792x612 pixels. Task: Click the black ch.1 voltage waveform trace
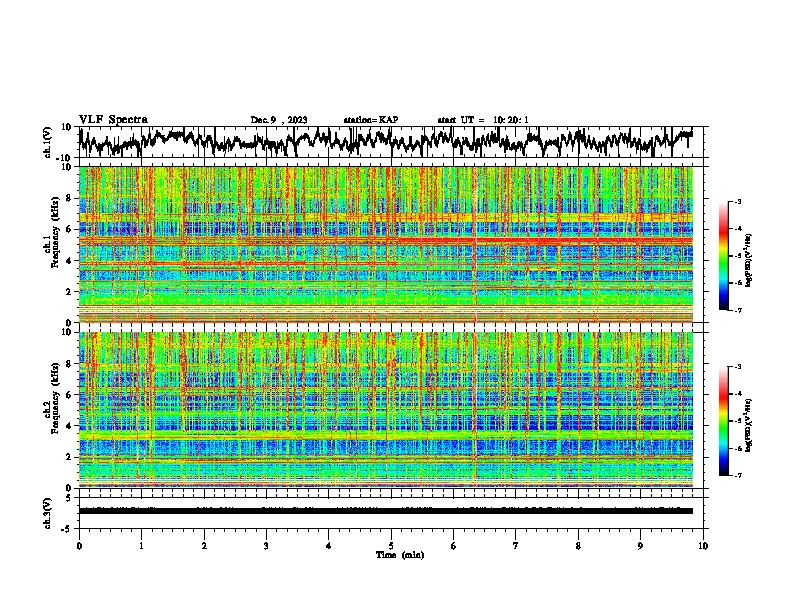point(385,141)
